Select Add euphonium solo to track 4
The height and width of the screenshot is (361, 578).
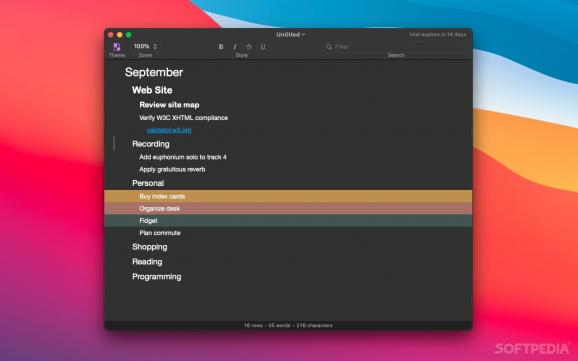183,157
